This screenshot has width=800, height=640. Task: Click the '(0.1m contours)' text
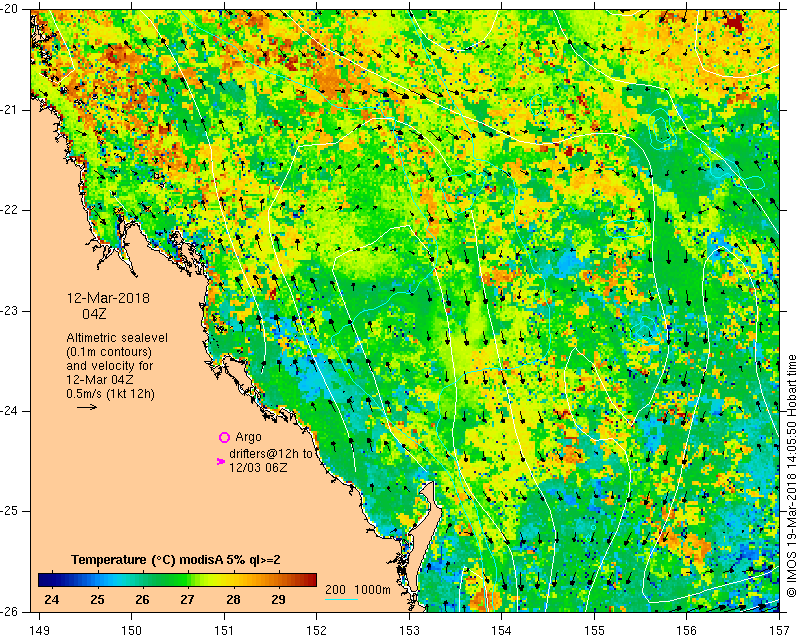109,352
